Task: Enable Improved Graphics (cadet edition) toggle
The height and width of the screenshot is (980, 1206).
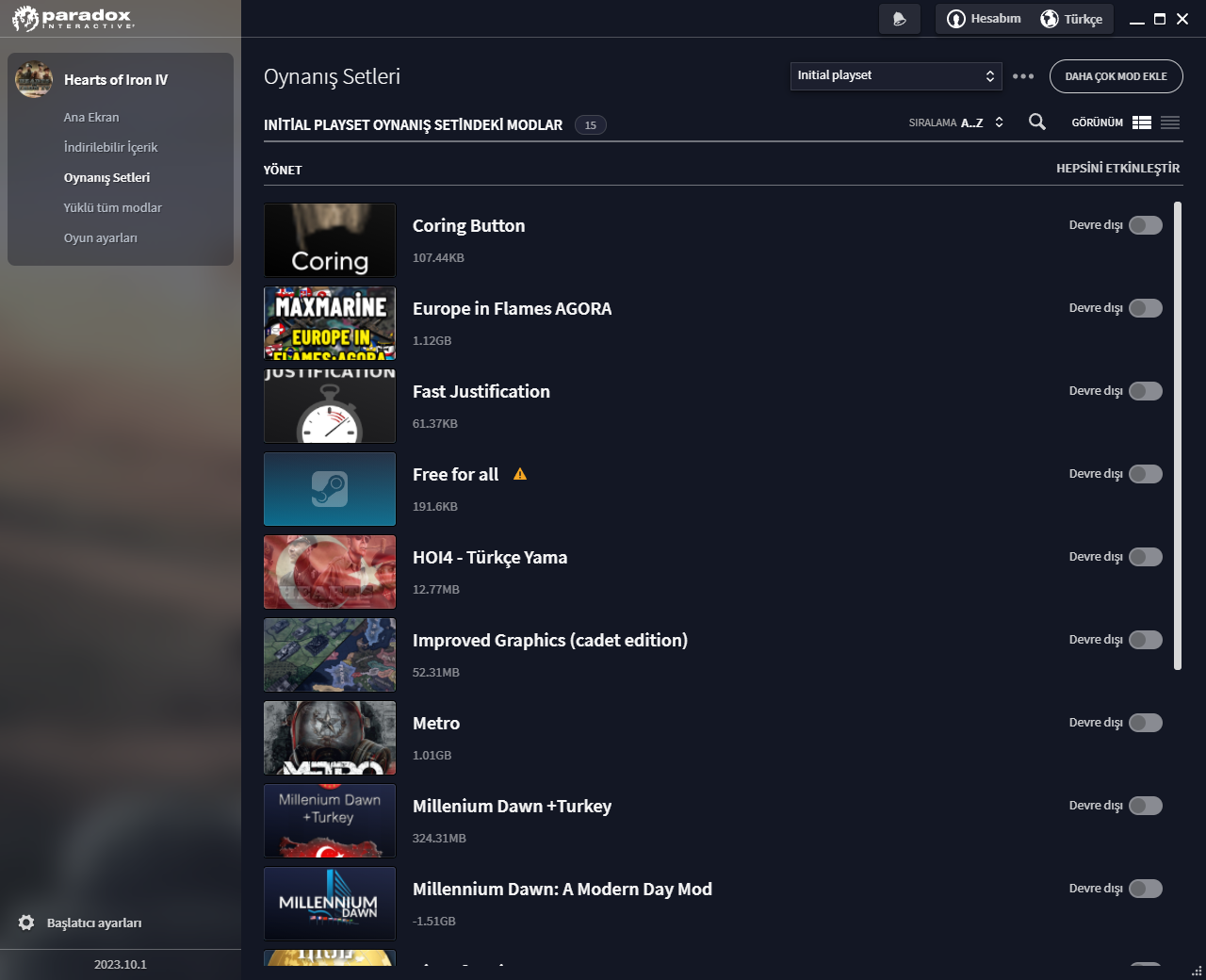Action: click(x=1146, y=640)
